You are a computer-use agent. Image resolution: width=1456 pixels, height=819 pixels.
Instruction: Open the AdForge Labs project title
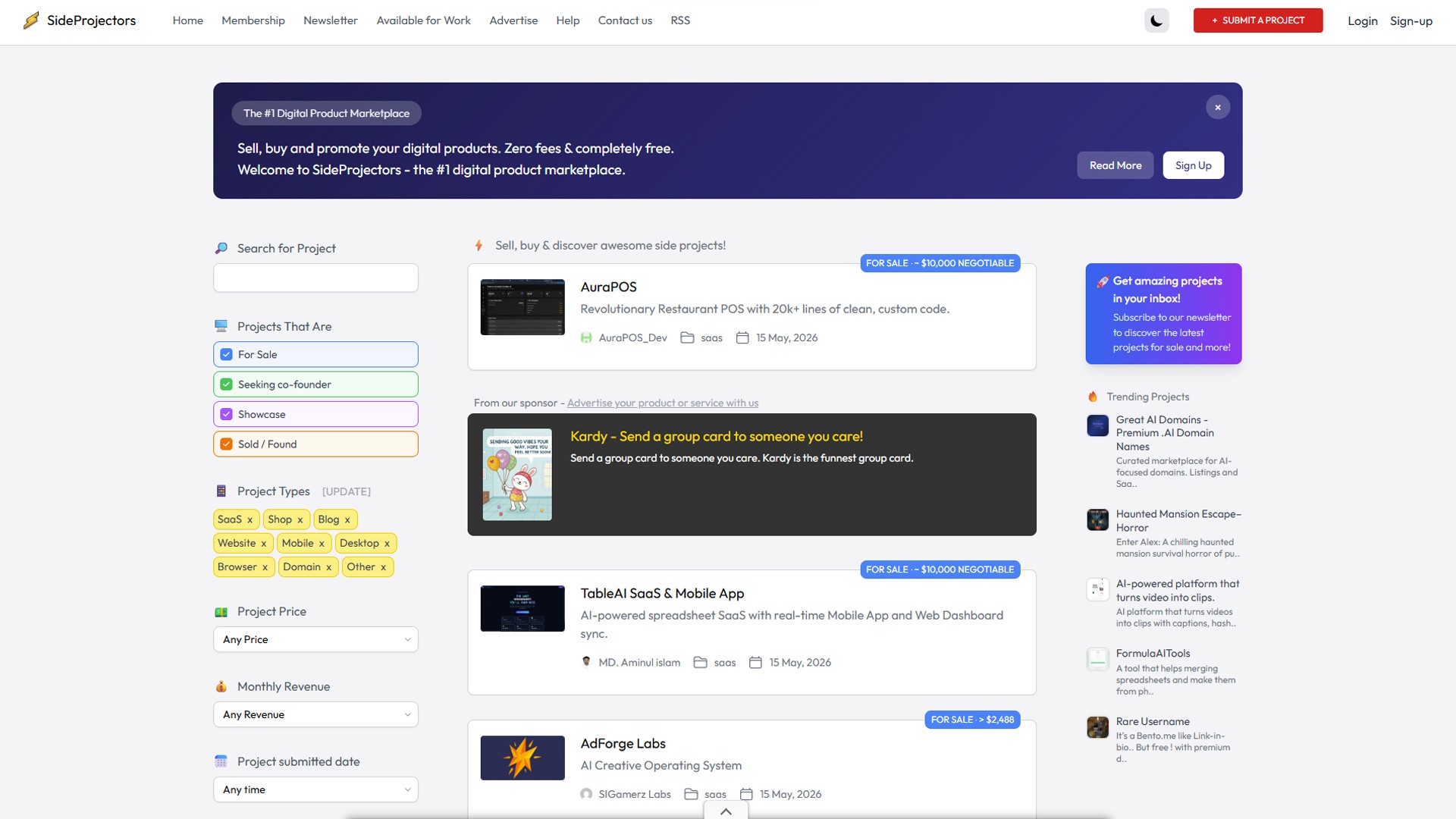tap(623, 743)
